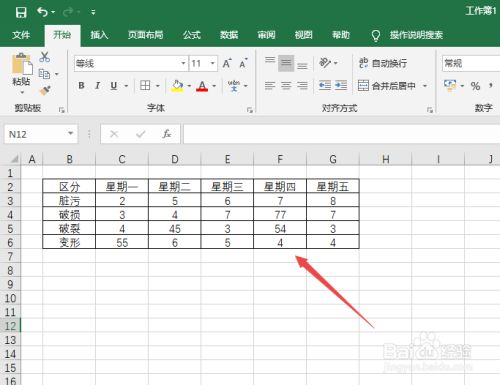Open the 文件 (File) menu
500x385 pixels.
pos(21,35)
